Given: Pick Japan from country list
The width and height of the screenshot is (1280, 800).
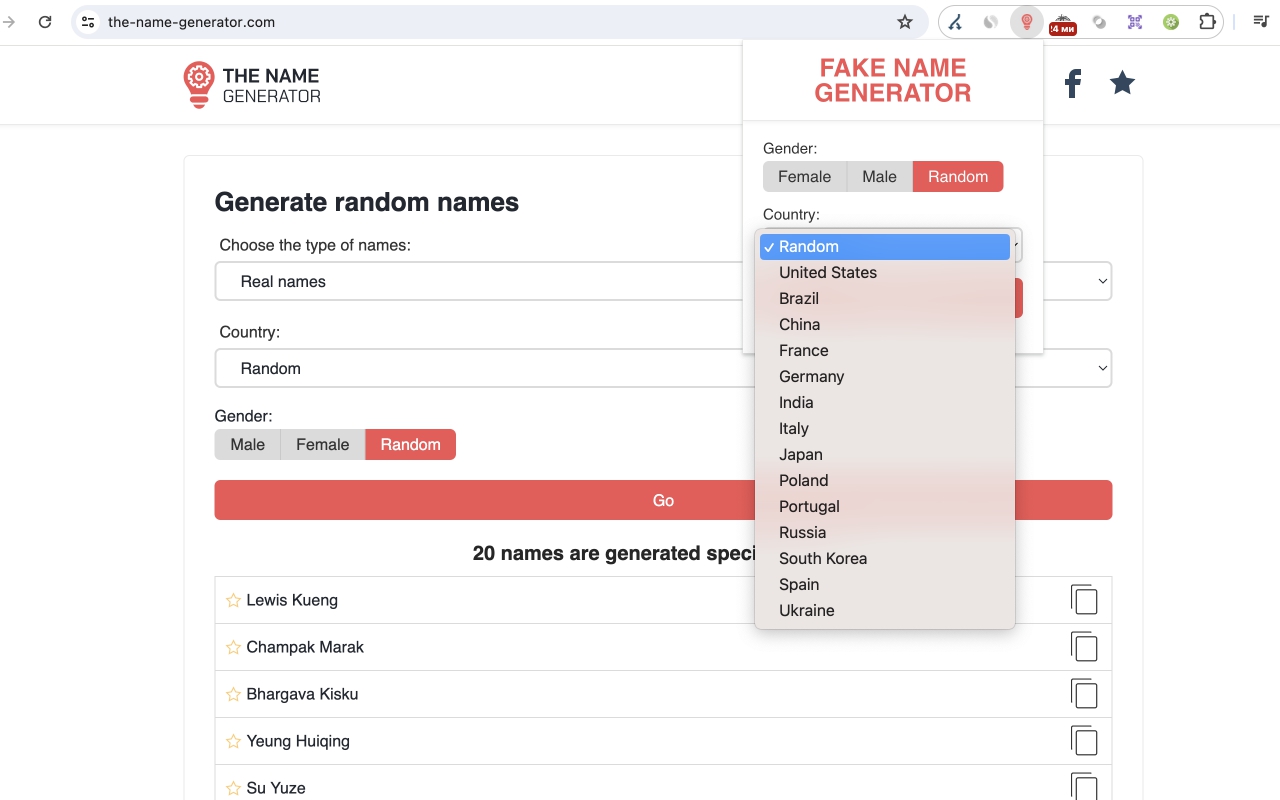Looking at the screenshot, I should click(x=885, y=454).
